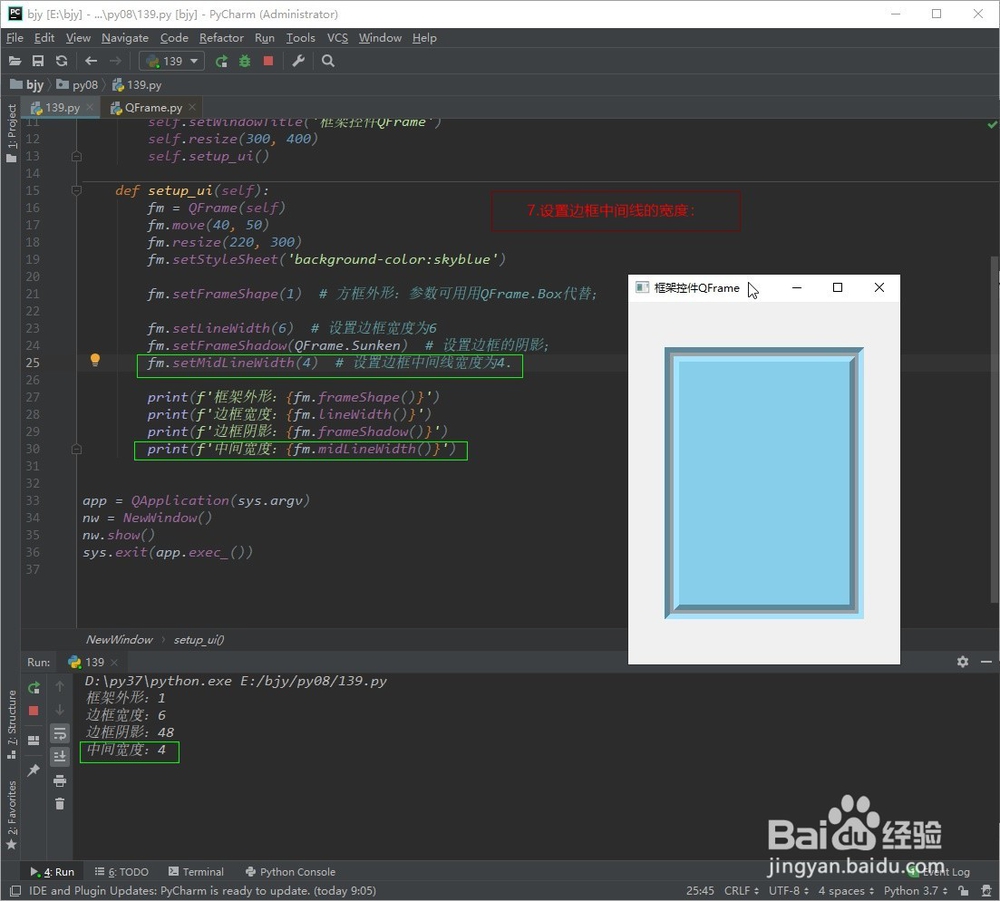Click the Synchronize toolbar icon
This screenshot has height=901, width=1000.
click(61, 61)
